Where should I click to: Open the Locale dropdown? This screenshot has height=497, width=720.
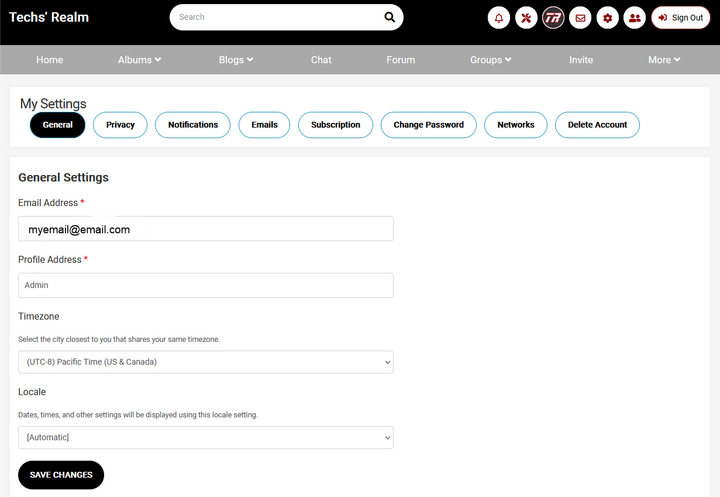(x=206, y=437)
